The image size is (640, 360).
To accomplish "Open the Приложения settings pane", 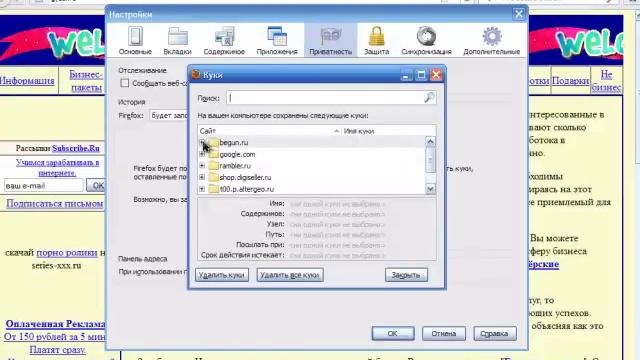I will [x=277, y=40].
